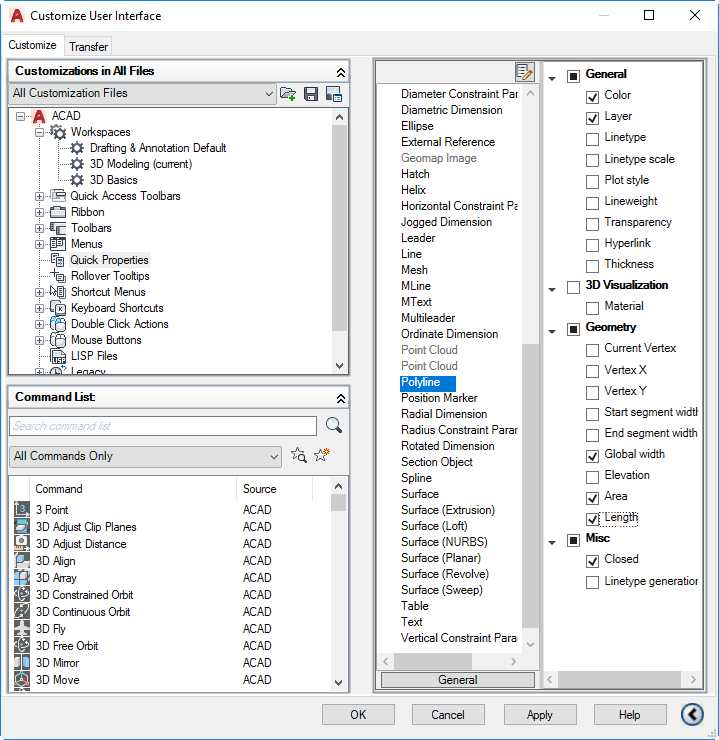The width and height of the screenshot is (719, 740).
Task: Click the Quick Properties node icon
Action: pos(58,260)
